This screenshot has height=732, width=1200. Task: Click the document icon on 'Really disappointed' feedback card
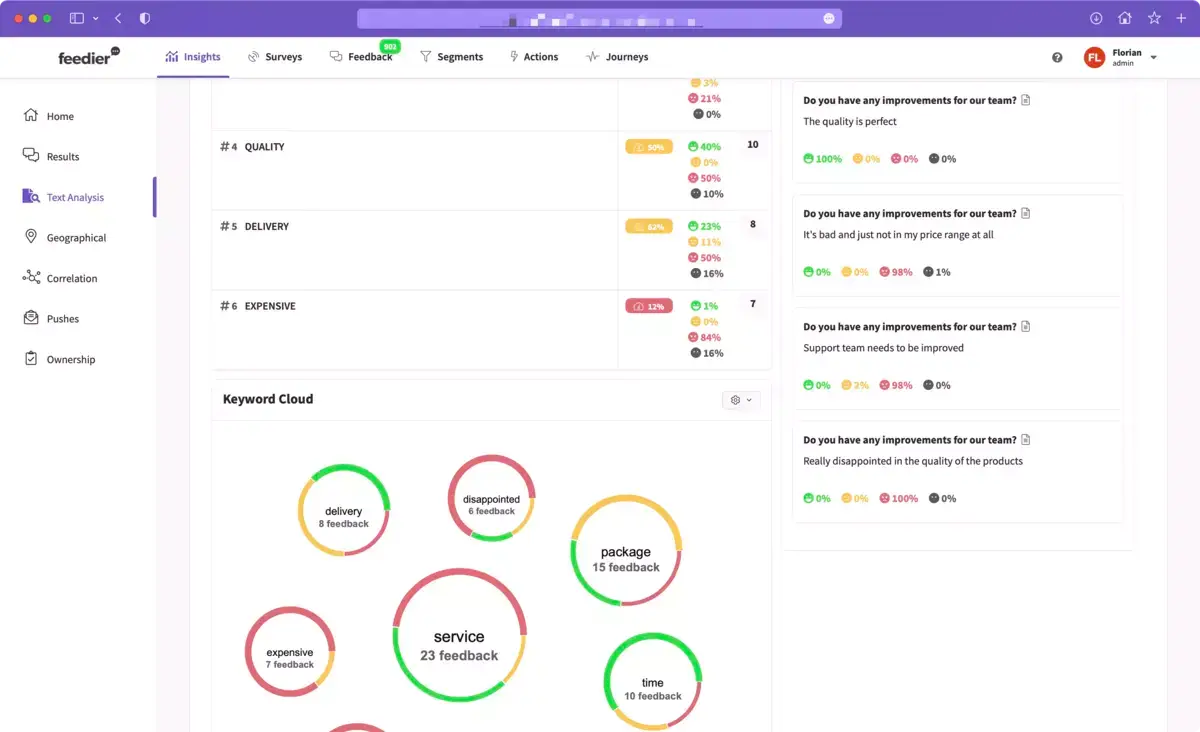click(x=1026, y=439)
